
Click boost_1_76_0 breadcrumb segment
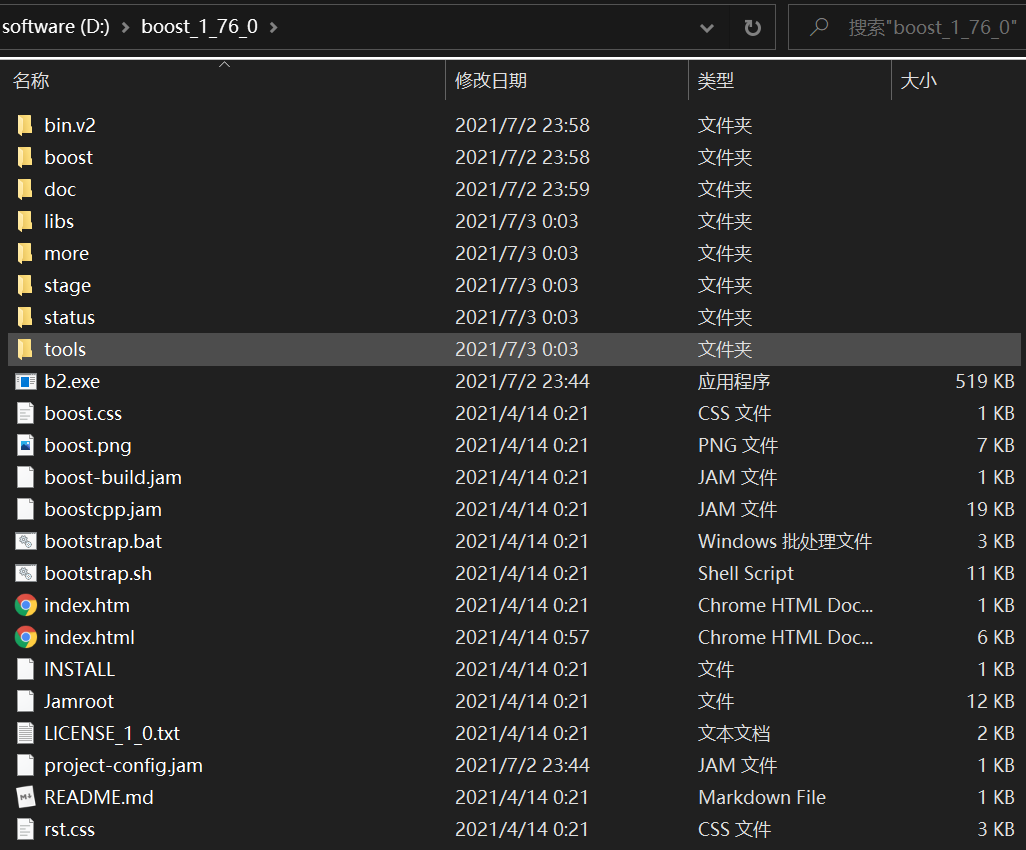[x=200, y=27]
